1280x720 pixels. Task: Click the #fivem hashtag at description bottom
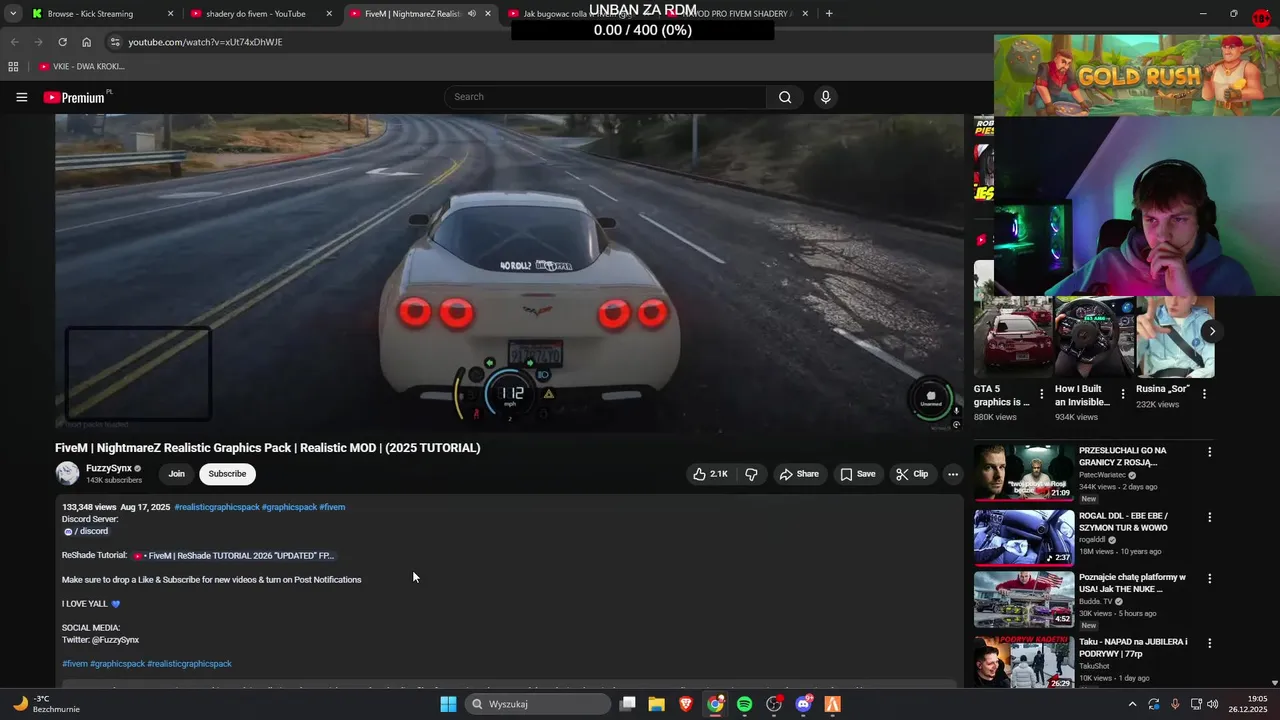pyautogui.click(x=74, y=664)
